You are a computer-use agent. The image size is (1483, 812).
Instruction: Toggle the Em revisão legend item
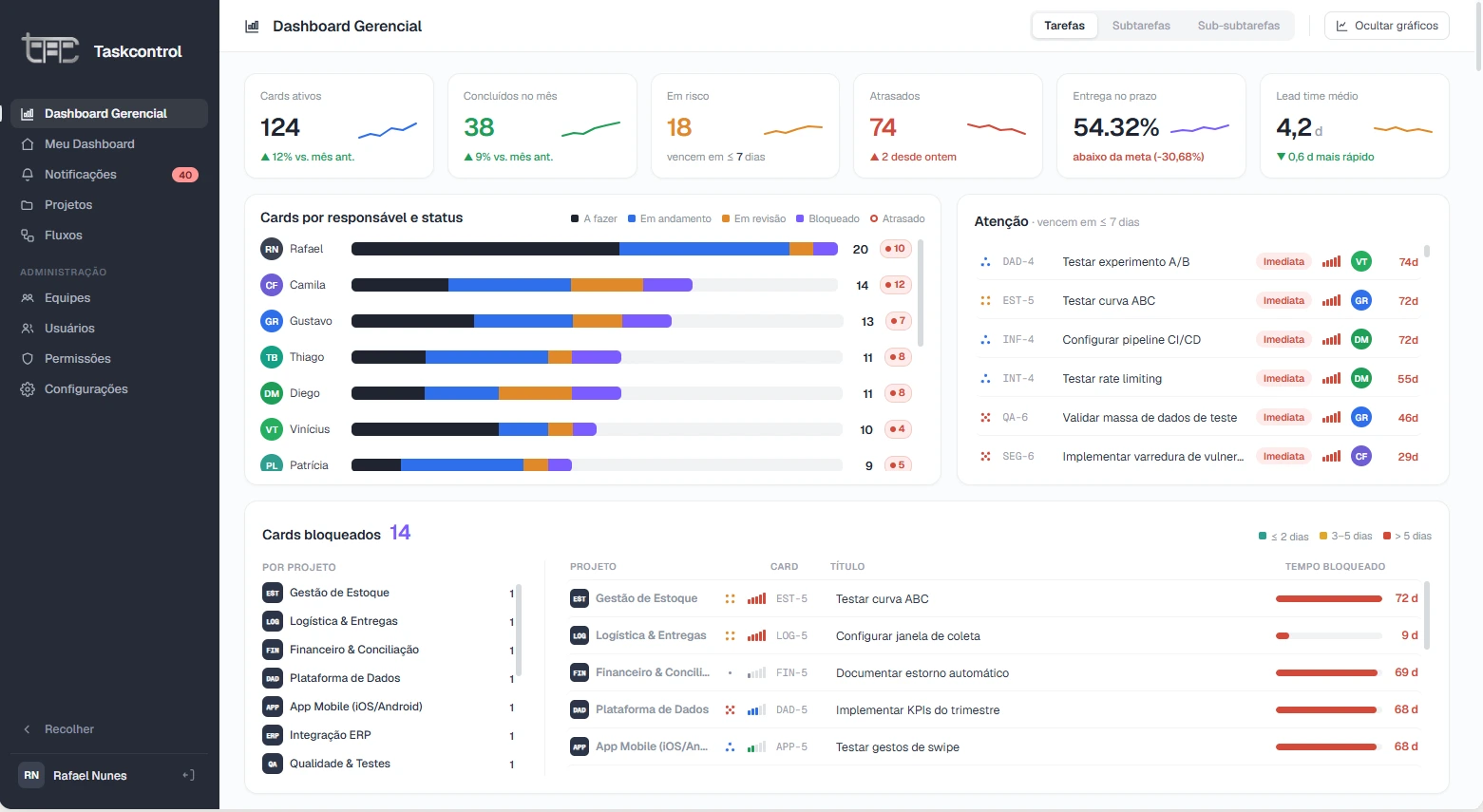[x=753, y=218]
